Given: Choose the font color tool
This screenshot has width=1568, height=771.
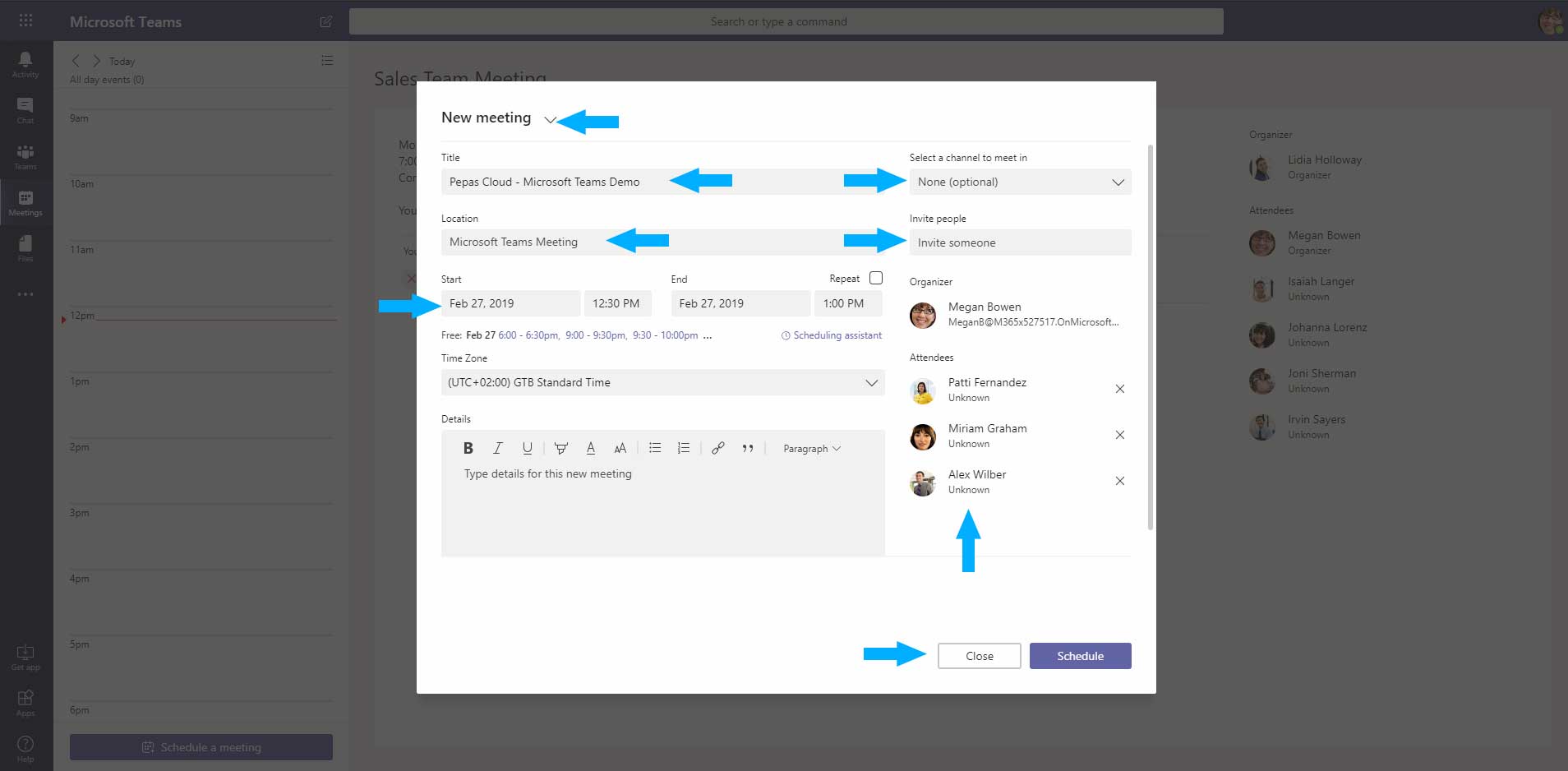Looking at the screenshot, I should click(x=590, y=448).
